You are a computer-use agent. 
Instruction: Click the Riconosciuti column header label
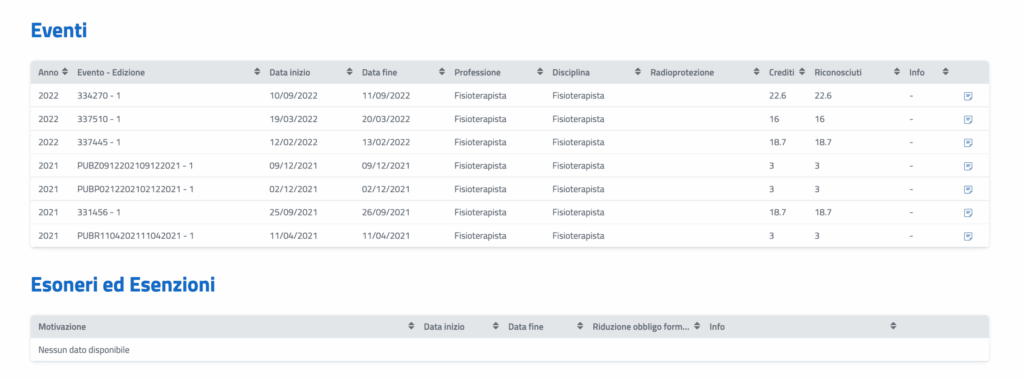(838, 72)
